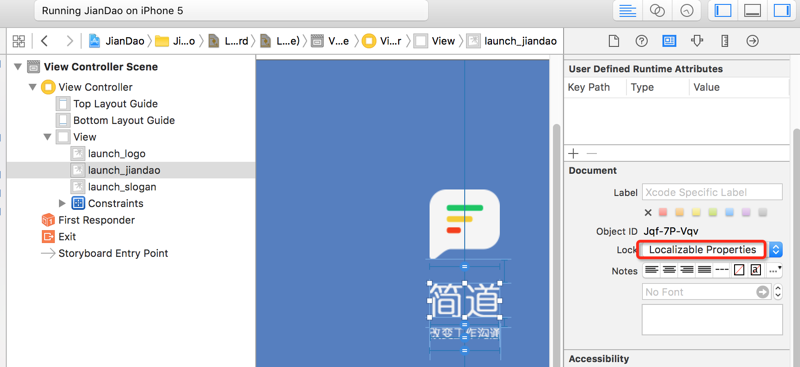This screenshot has width=800, height=367.
Task: Hide the utilities panel
Action: pos(782,11)
